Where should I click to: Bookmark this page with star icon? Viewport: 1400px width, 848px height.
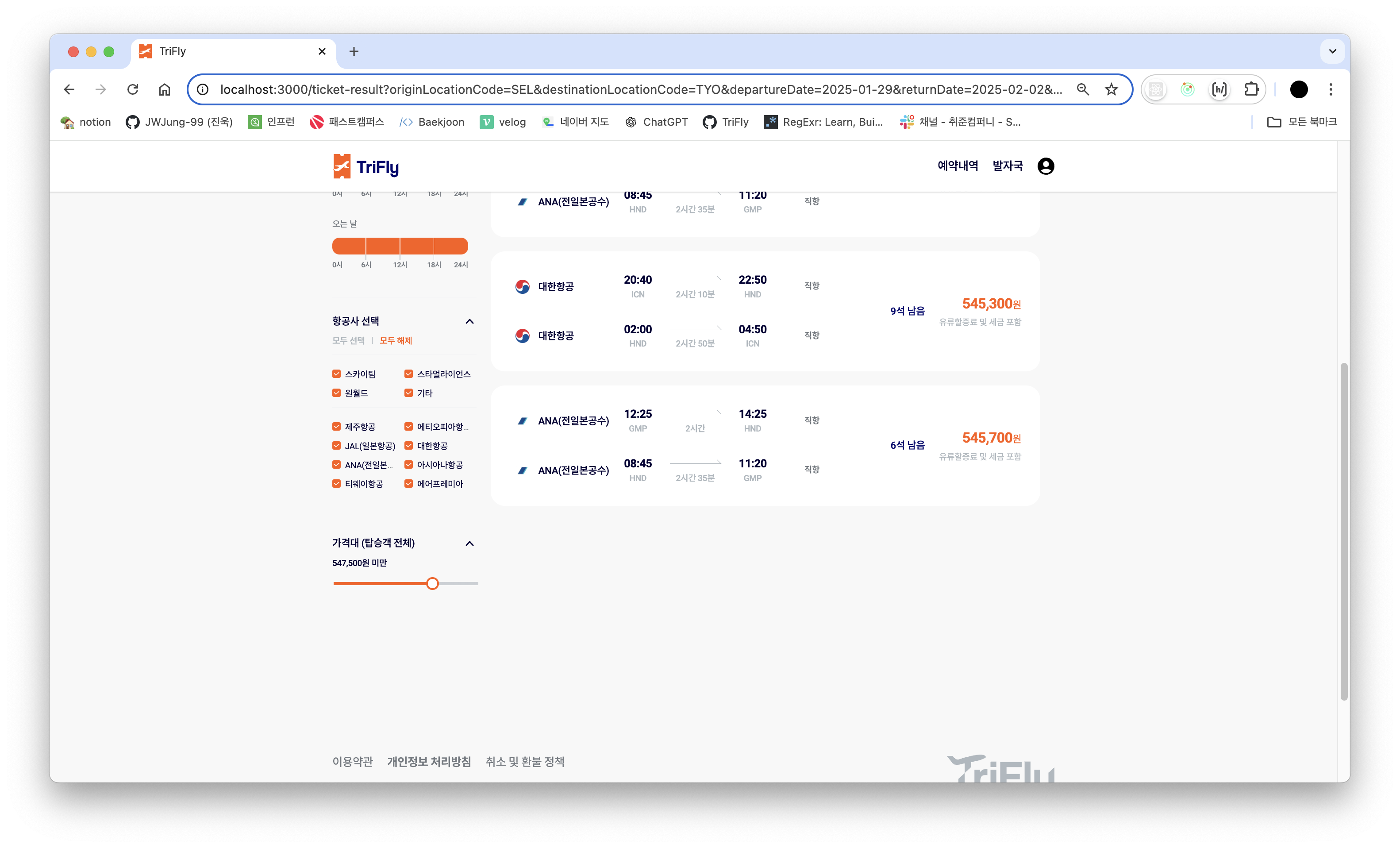(x=1112, y=89)
